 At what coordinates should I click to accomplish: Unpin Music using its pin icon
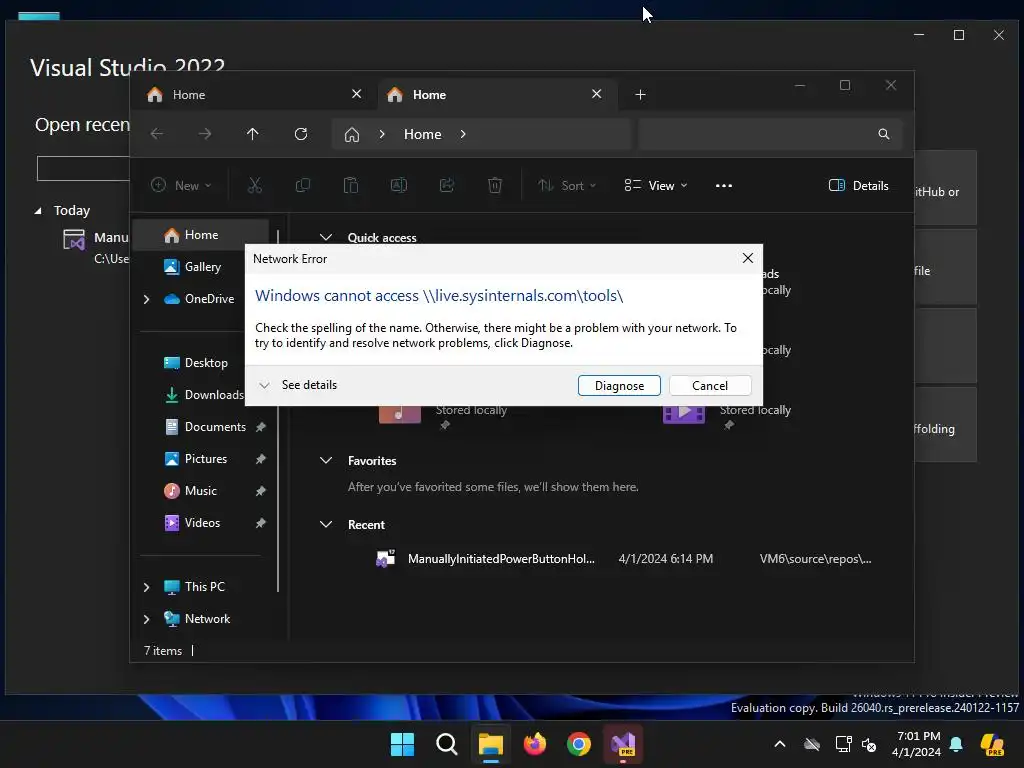(x=261, y=491)
